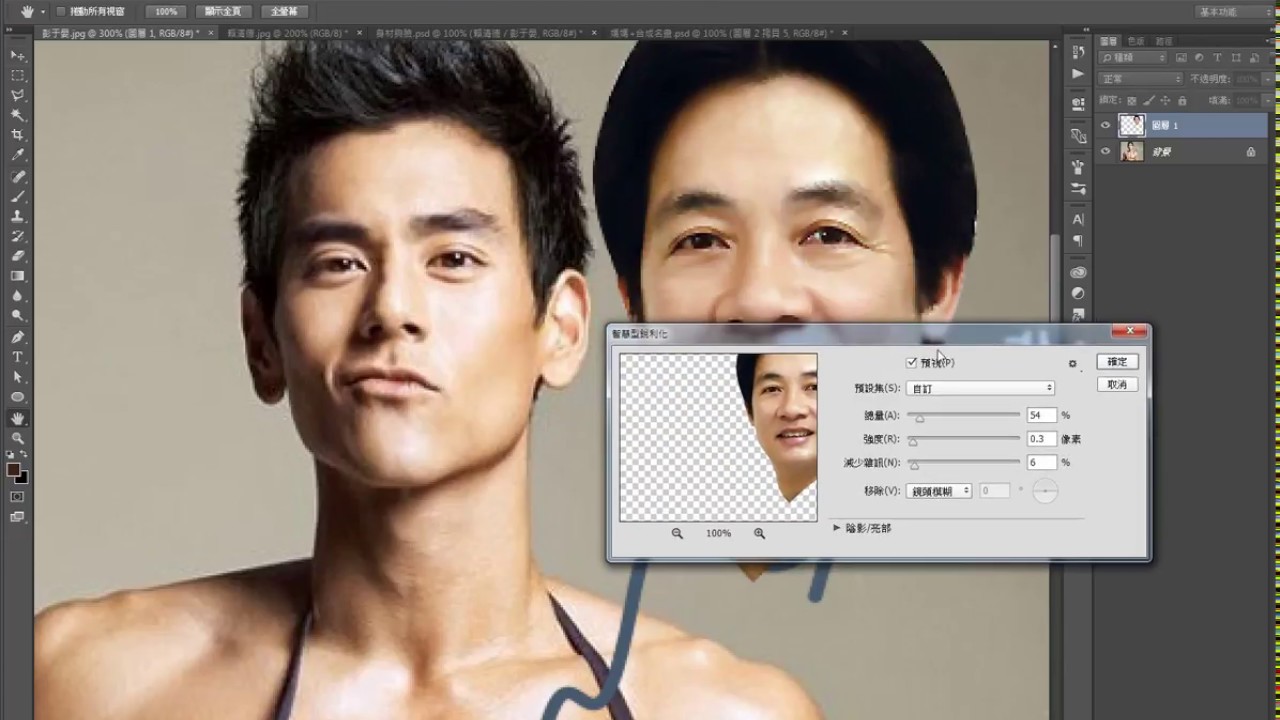Screen dimensions: 1280x720
Task: Click the 強度(R) radius slider track
Action: [963, 438]
